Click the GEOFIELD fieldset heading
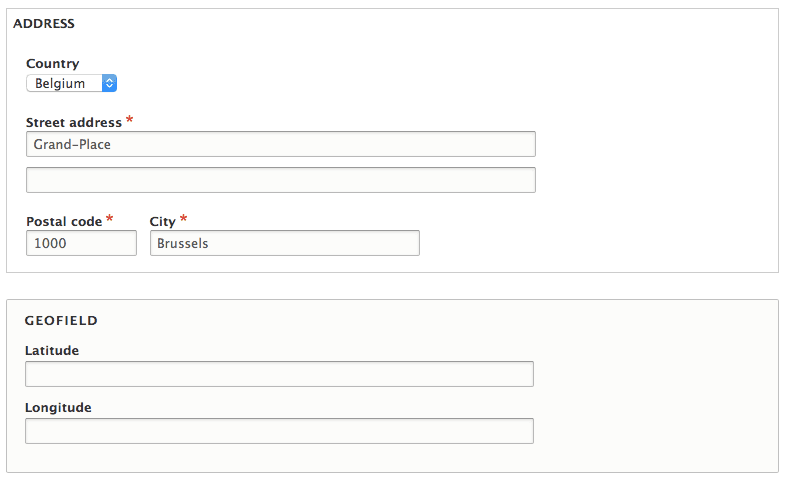This screenshot has width=787, height=483. point(61,321)
